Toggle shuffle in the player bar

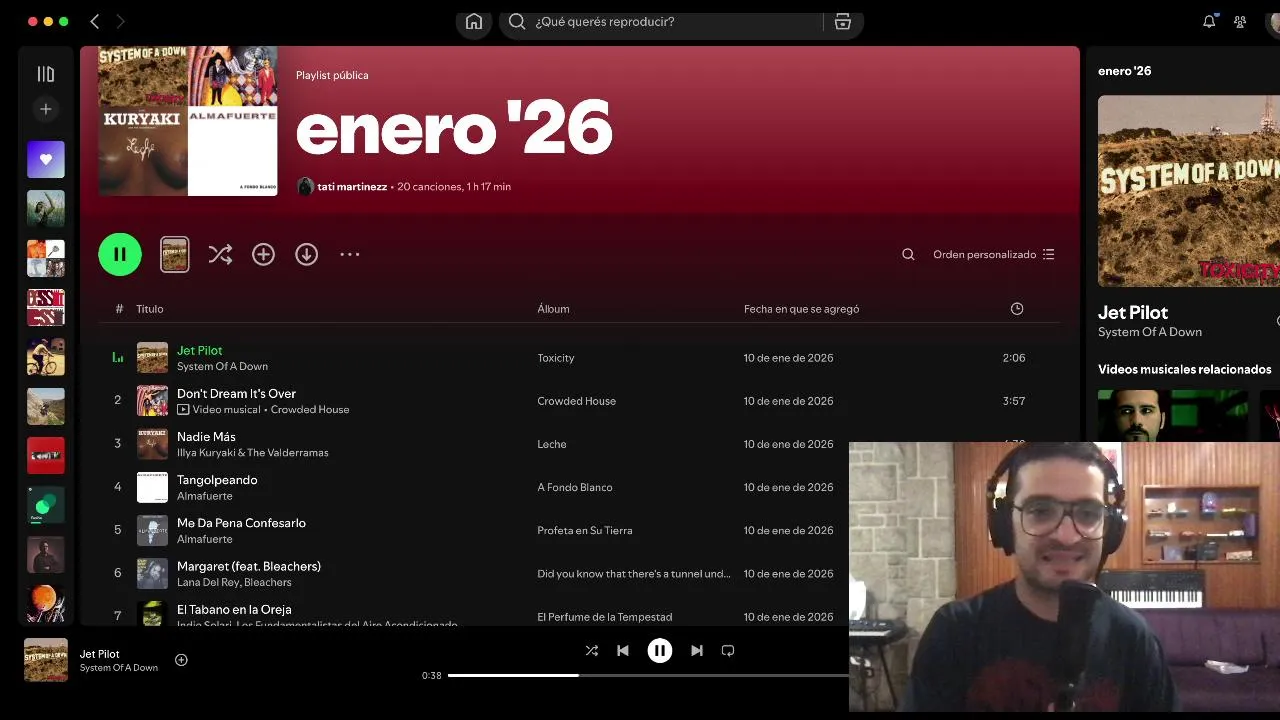591,651
